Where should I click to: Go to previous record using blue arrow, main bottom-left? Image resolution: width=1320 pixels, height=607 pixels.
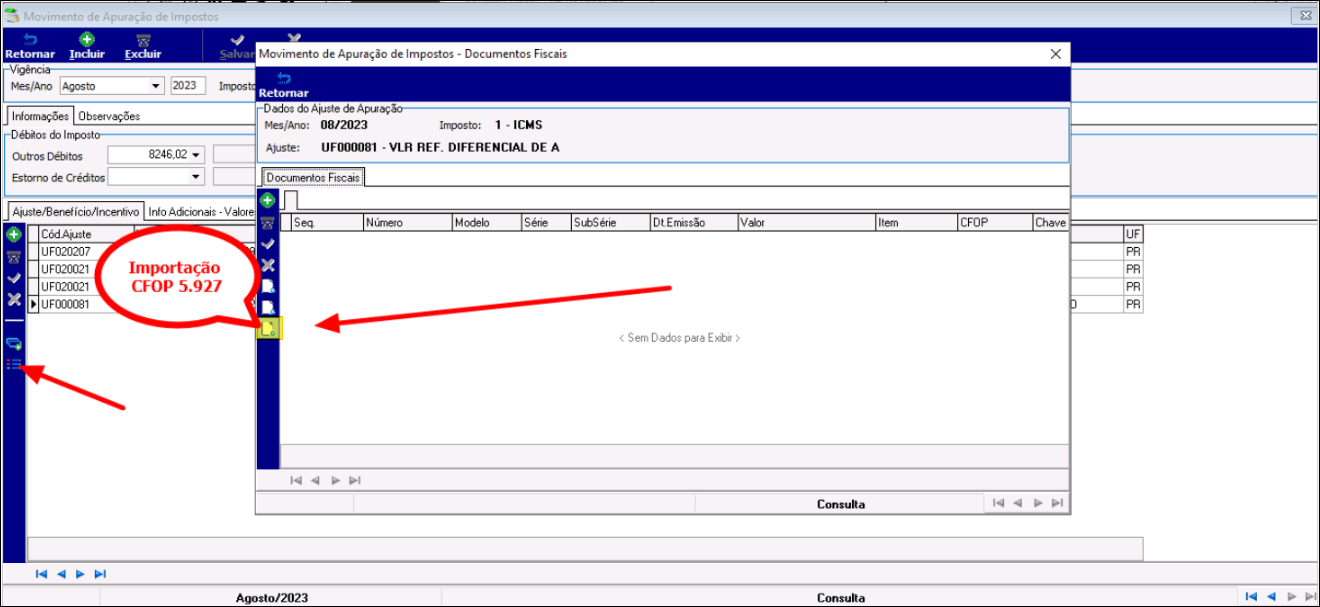tap(61, 574)
